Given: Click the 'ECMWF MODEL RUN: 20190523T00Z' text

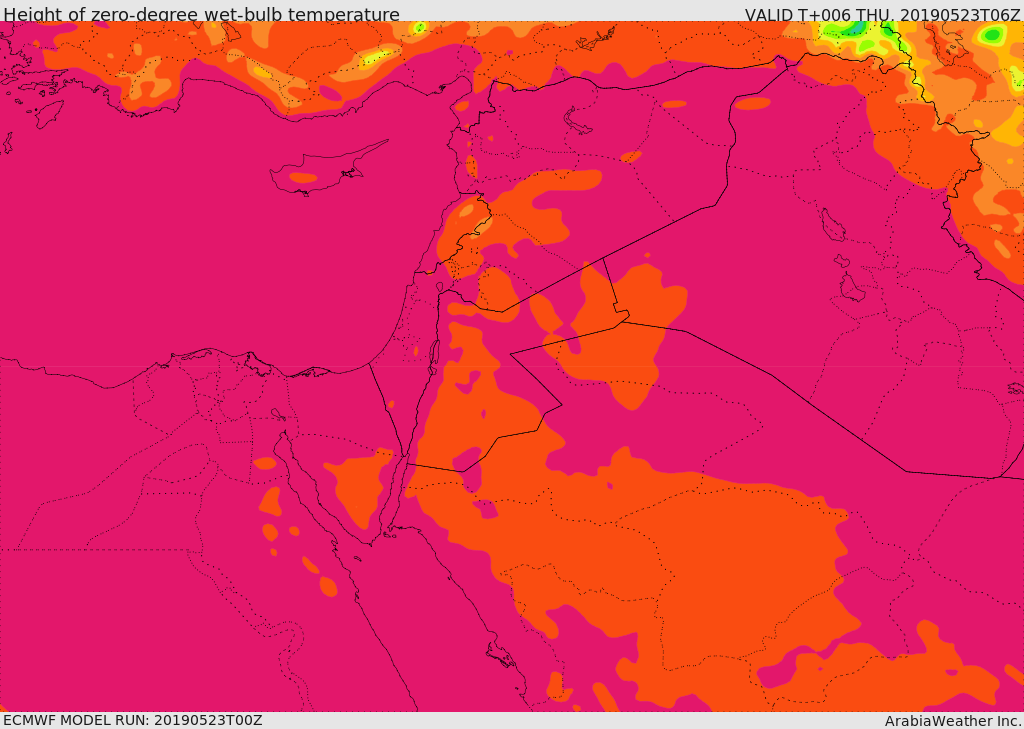Looking at the screenshot, I should pyautogui.click(x=133, y=721).
